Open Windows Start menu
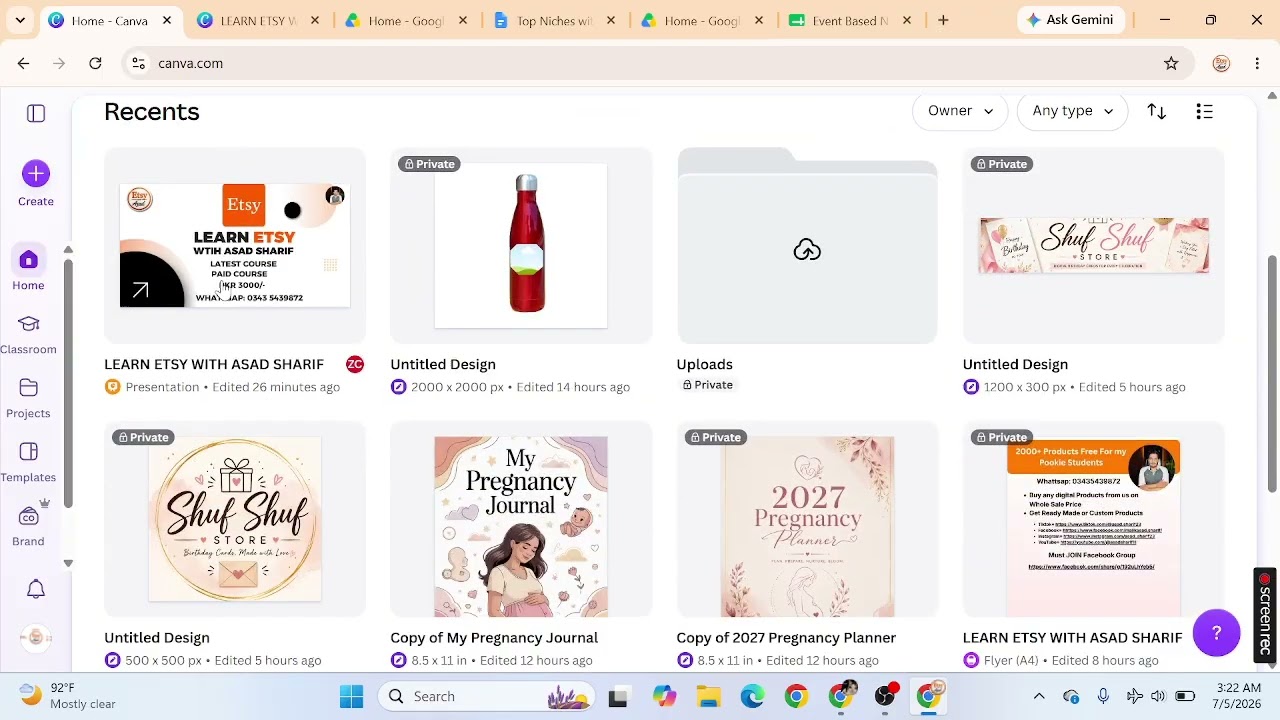 pos(351,696)
